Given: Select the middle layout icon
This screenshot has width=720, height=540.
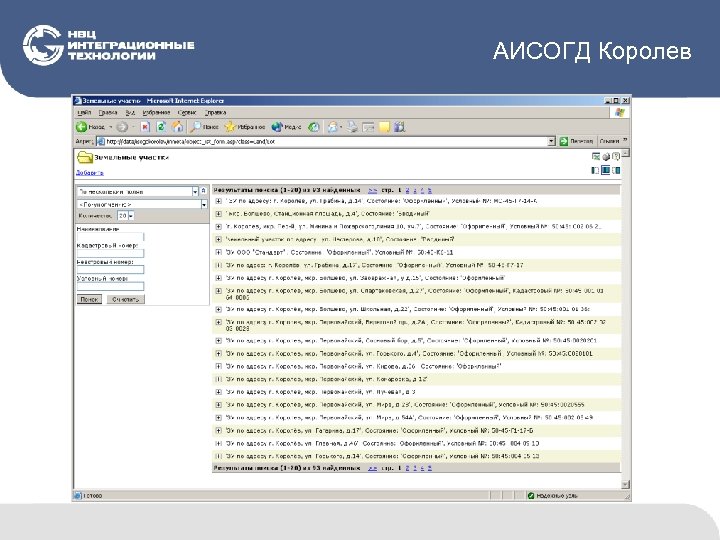Looking at the screenshot, I should (x=606, y=170).
